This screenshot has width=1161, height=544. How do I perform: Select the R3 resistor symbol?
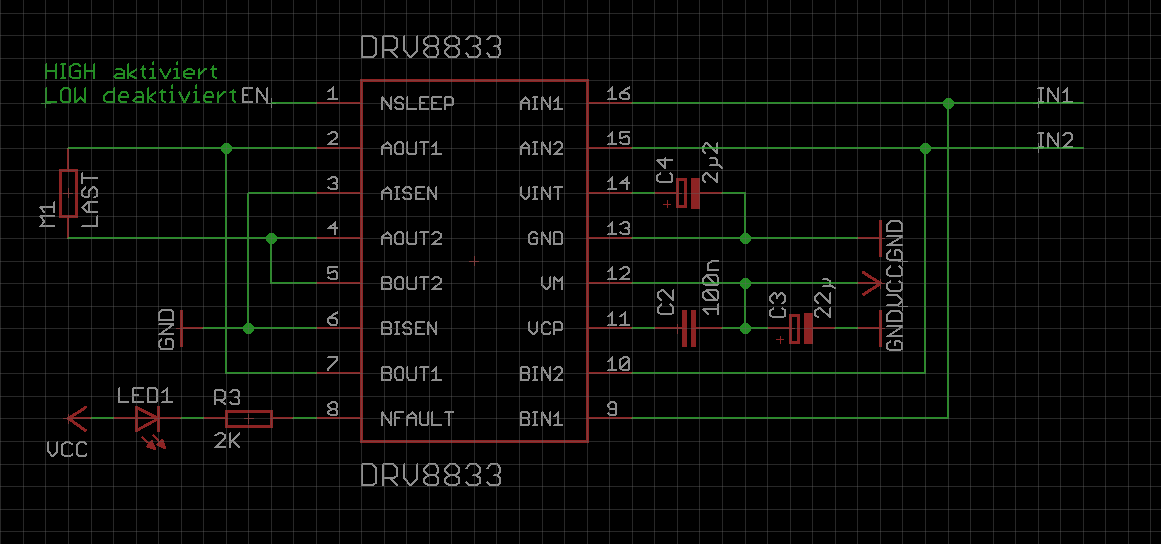248,419
